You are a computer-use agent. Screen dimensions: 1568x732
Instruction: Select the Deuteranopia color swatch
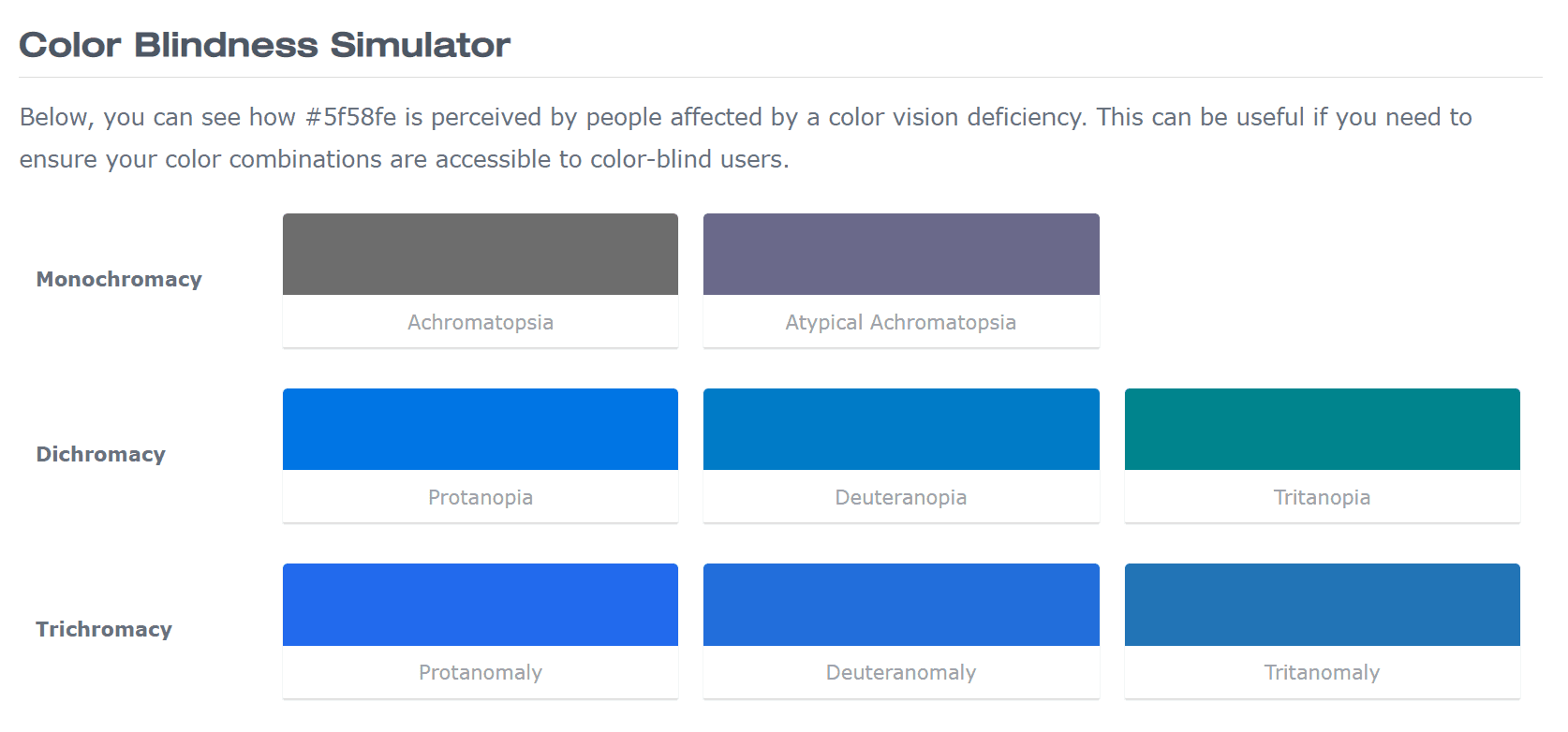click(901, 429)
